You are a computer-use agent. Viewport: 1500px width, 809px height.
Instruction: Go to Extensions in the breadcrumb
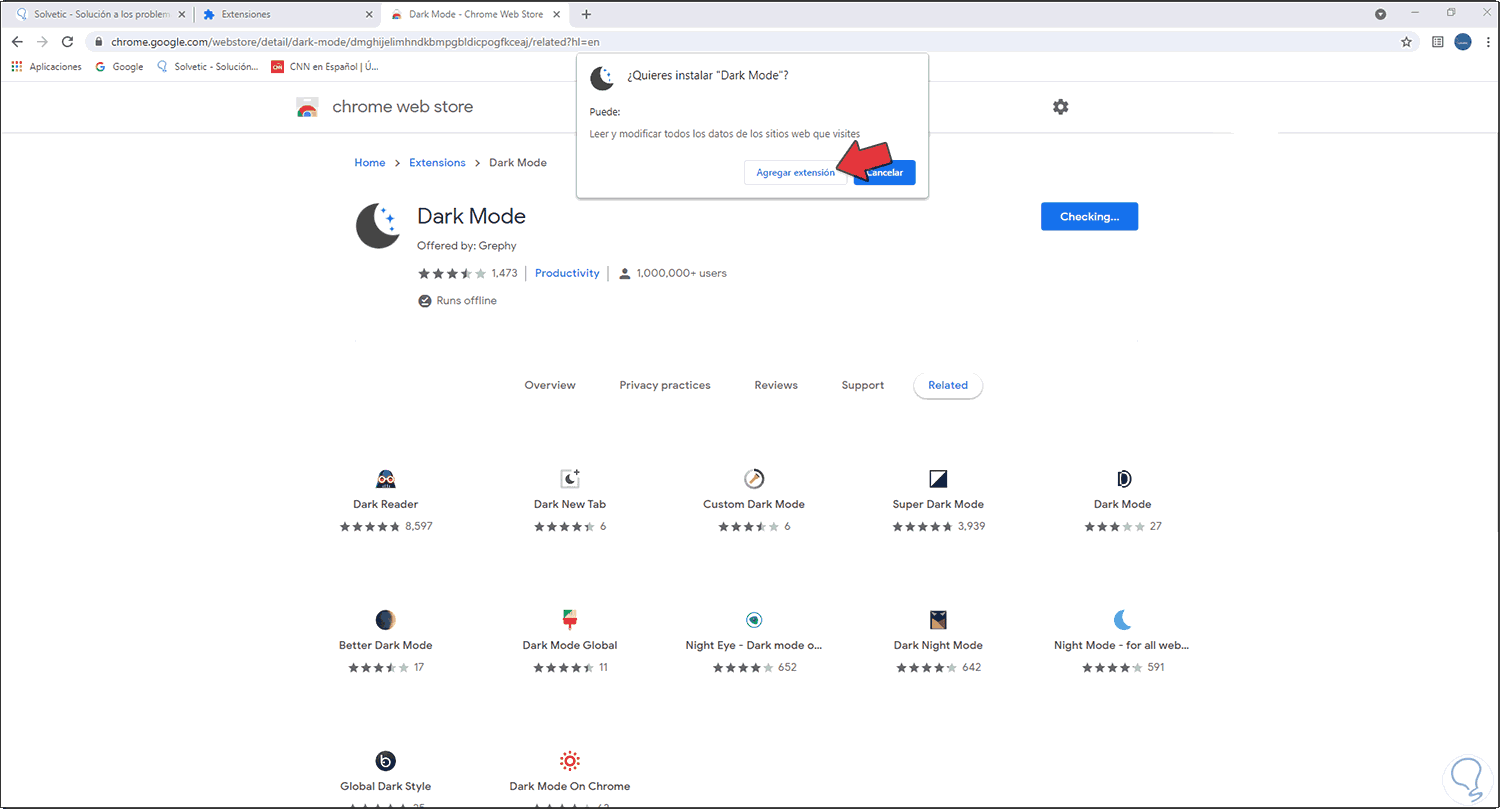(x=437, y=162)
